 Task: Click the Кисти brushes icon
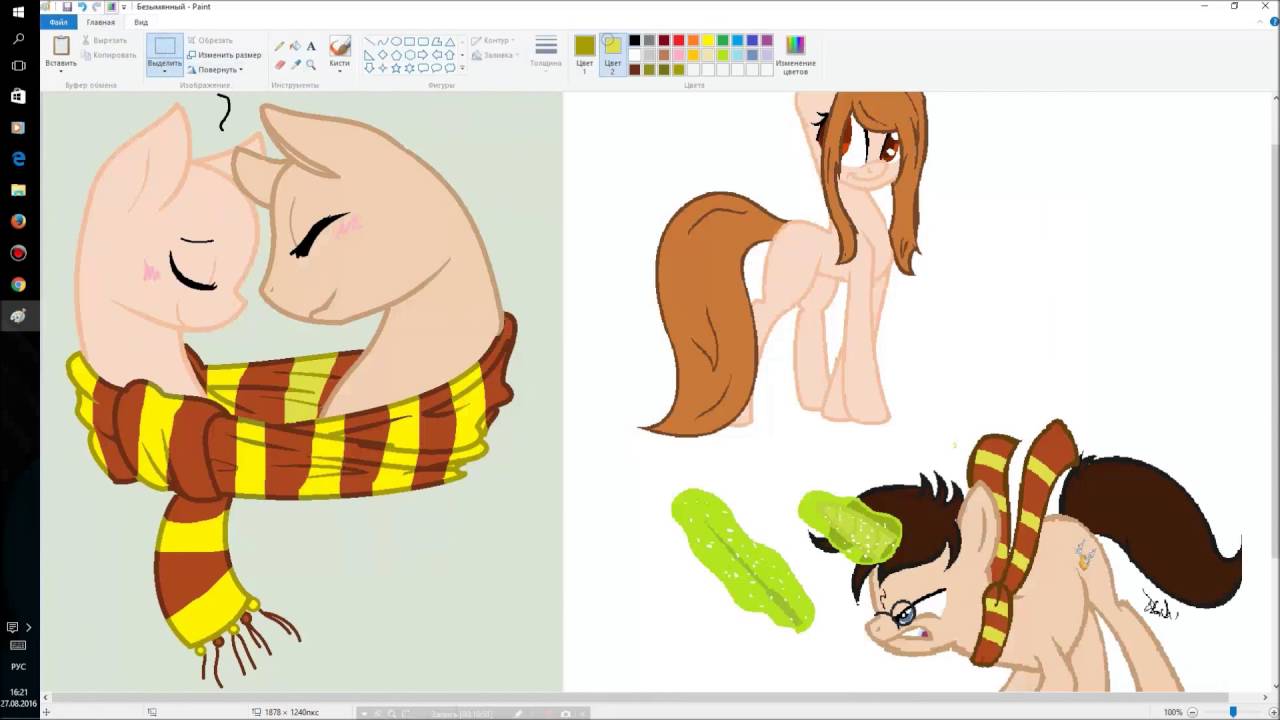(x=340, y=46)
